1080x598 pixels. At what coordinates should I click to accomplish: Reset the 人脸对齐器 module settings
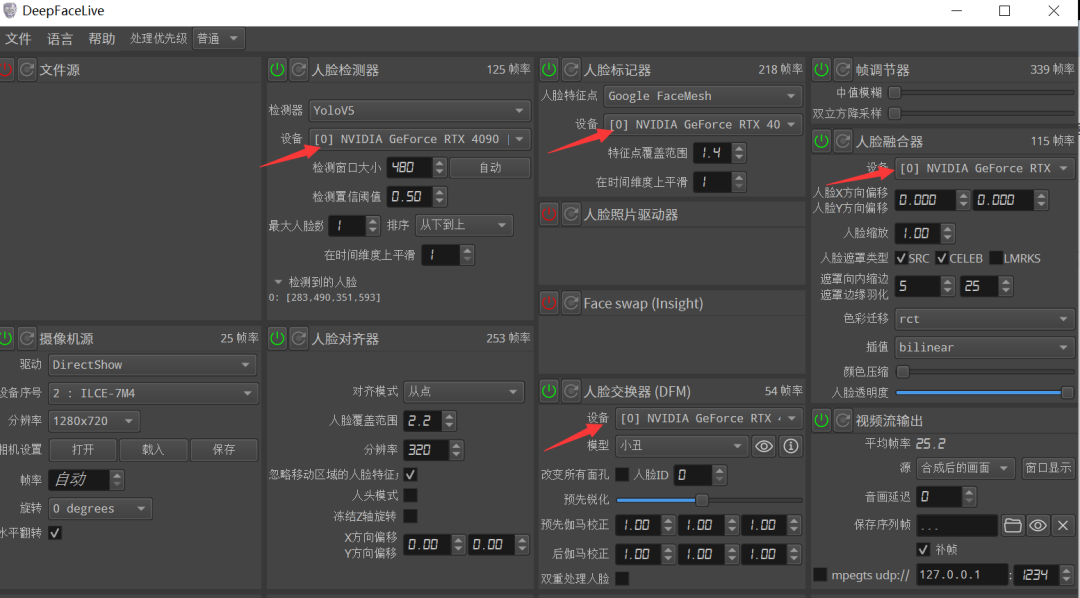tap(299, 338)
